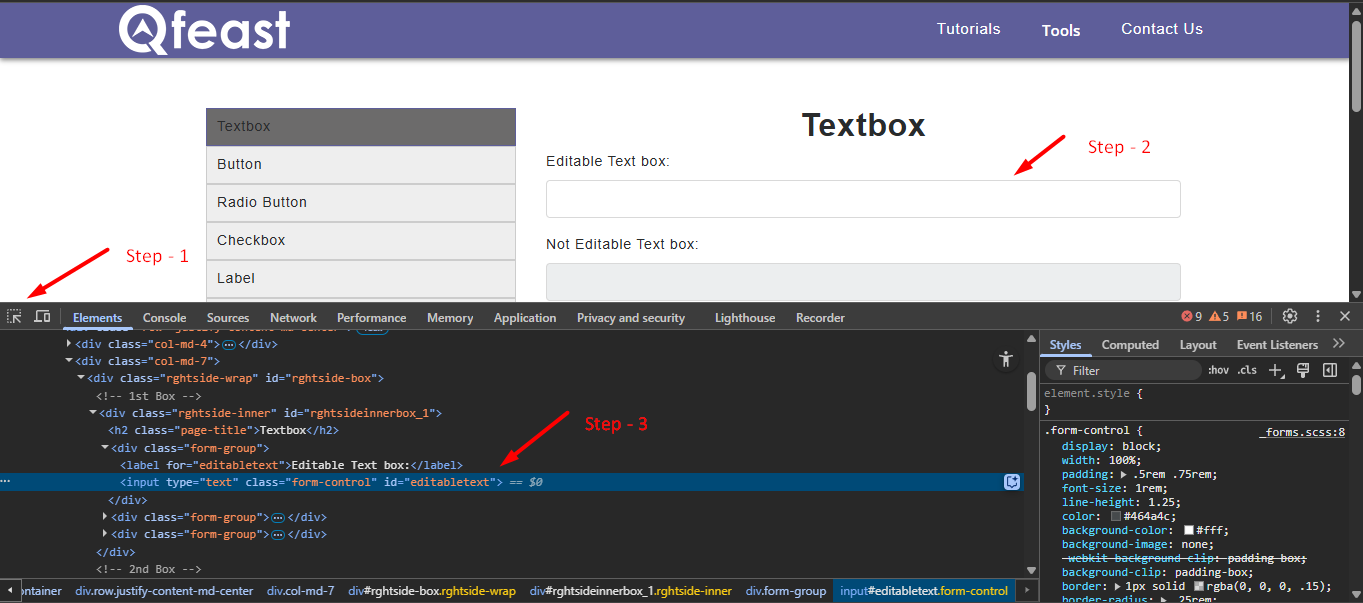The width and height of the screenshot is (1363, 603).
Task: Click the Styles Filter input
Action: pos(1123,370)
